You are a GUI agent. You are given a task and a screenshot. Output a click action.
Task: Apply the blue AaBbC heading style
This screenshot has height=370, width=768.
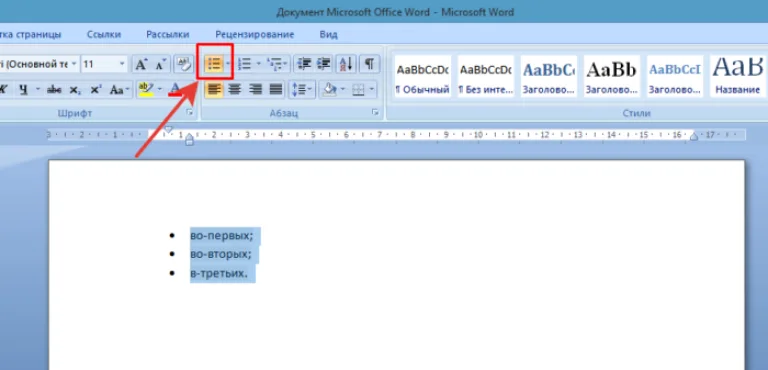pyautogui.click(x=549, y=76)
